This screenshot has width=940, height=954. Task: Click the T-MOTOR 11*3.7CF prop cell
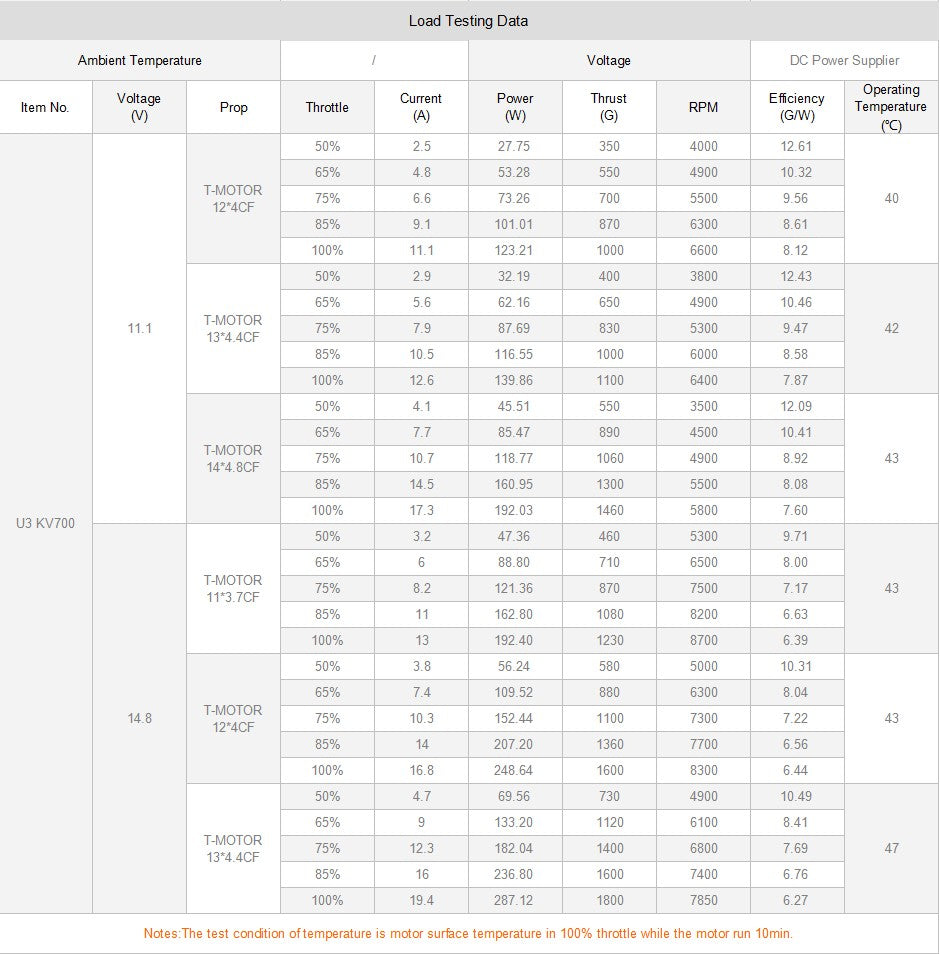coord(233,588)
